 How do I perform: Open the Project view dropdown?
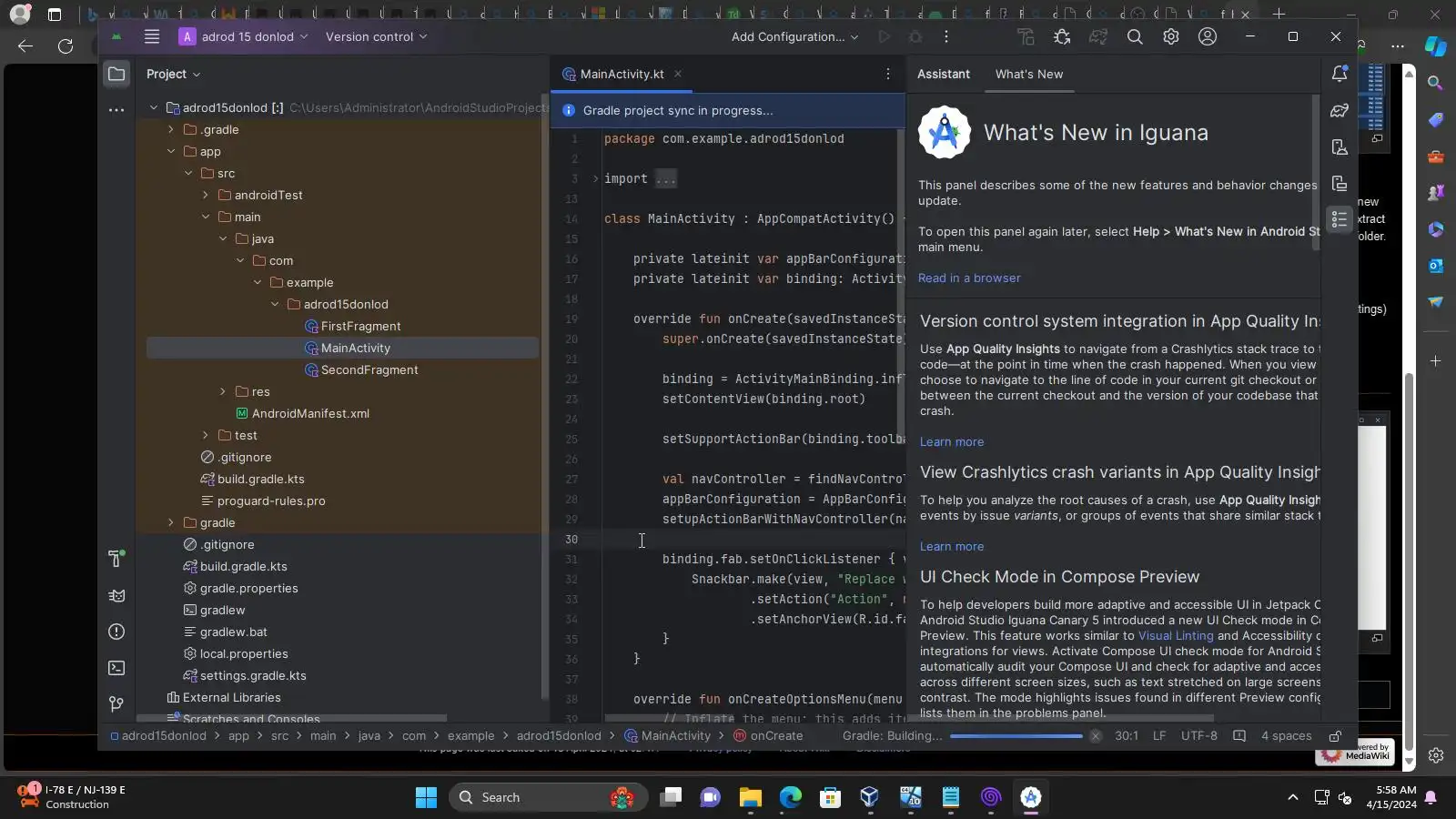pyautogui.click(x=173, y=74)
